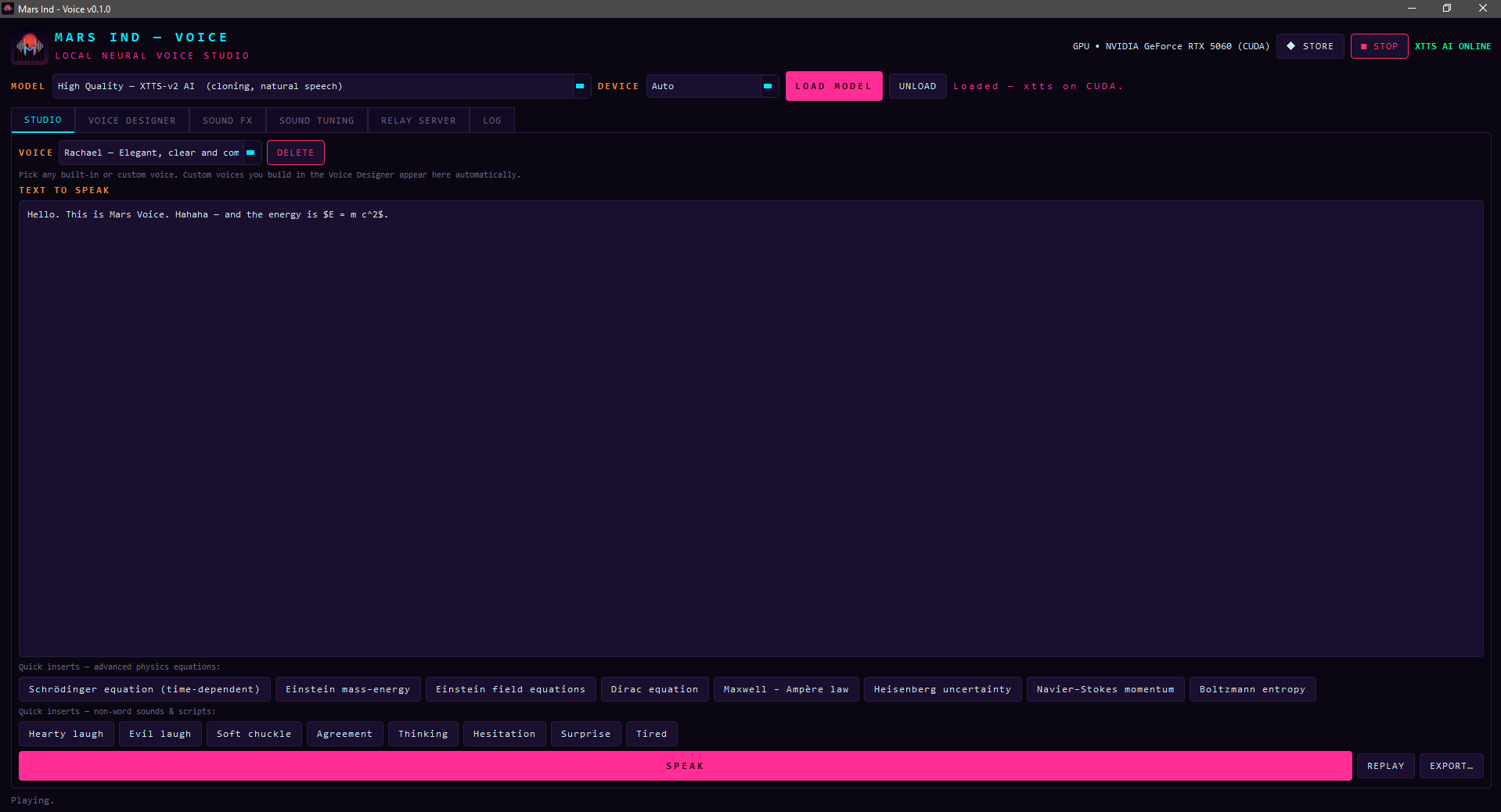Click the 'LOCAL NEURAL VOICE STUDIO' subtitle
1501x812 pixels.
153,56
